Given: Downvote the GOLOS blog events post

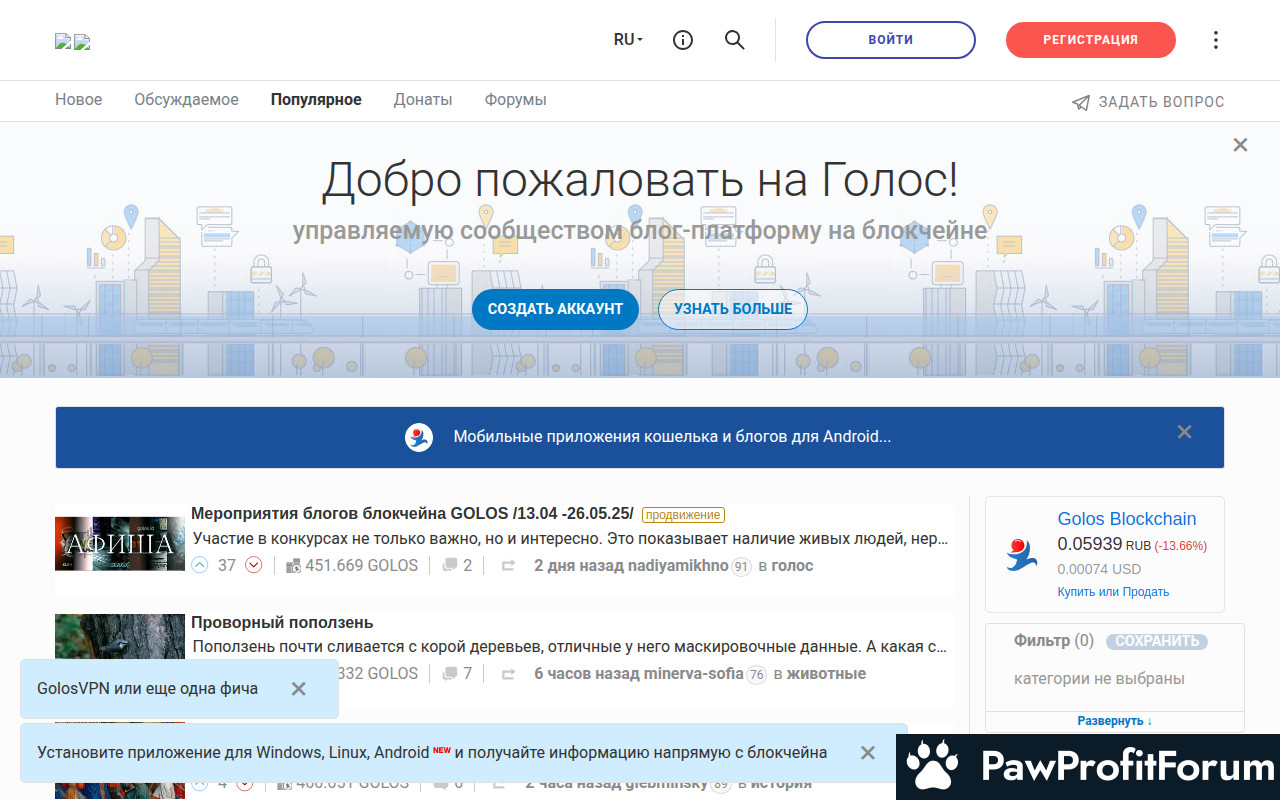Looking at the screenshot, I should 254,565.
